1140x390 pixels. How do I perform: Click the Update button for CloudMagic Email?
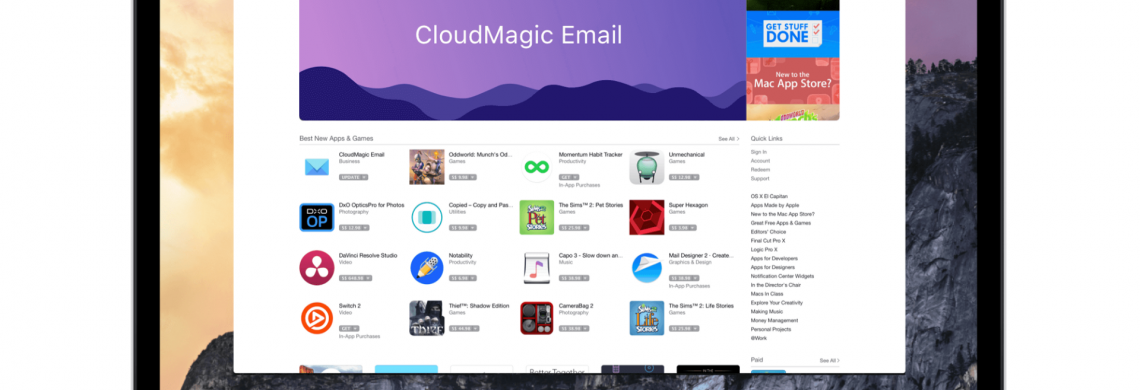(x=353, y=178)
